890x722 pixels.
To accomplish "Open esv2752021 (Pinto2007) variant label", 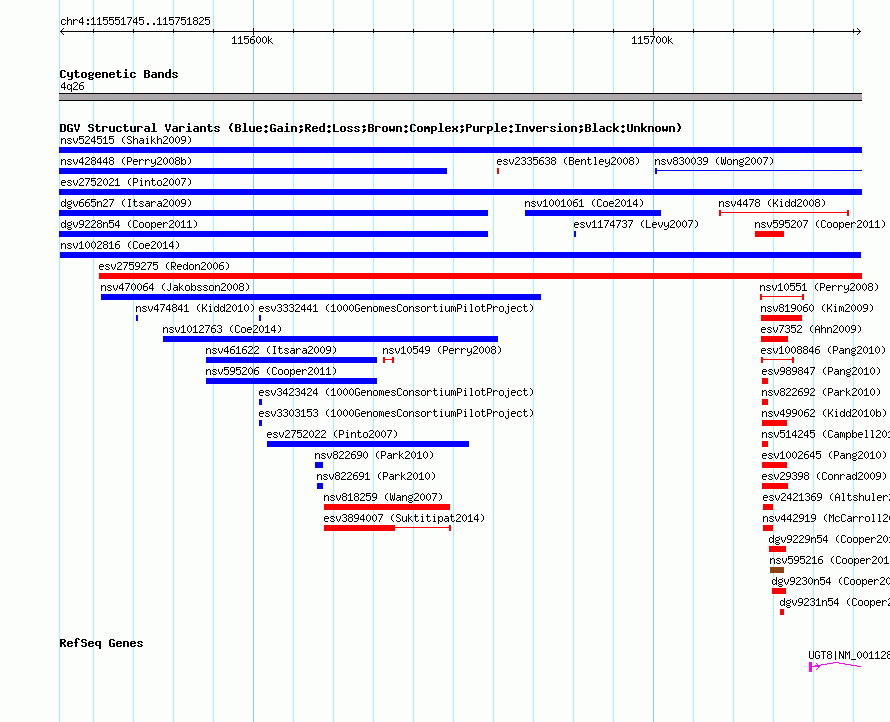I will [x=126, y=182].
